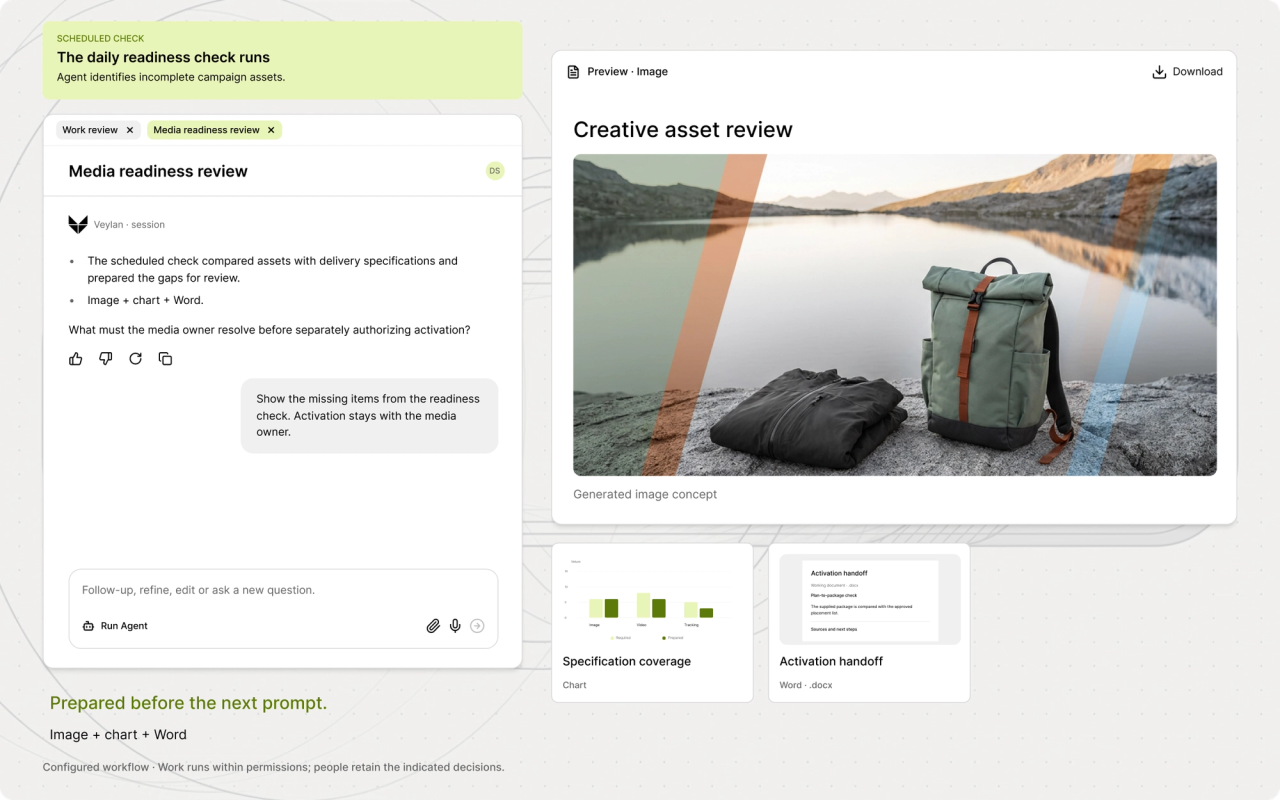
Task: Click the Media readiness review heading
Action: click(x=158, y=171)
